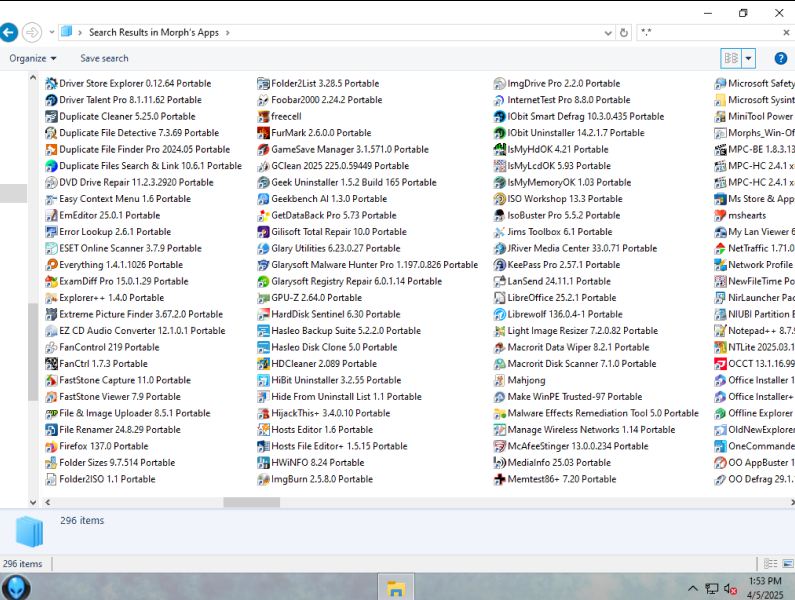Select the OCCT 13.1.16 icon
This screenshot has width=795, height=600.
(x=720, y=364)
